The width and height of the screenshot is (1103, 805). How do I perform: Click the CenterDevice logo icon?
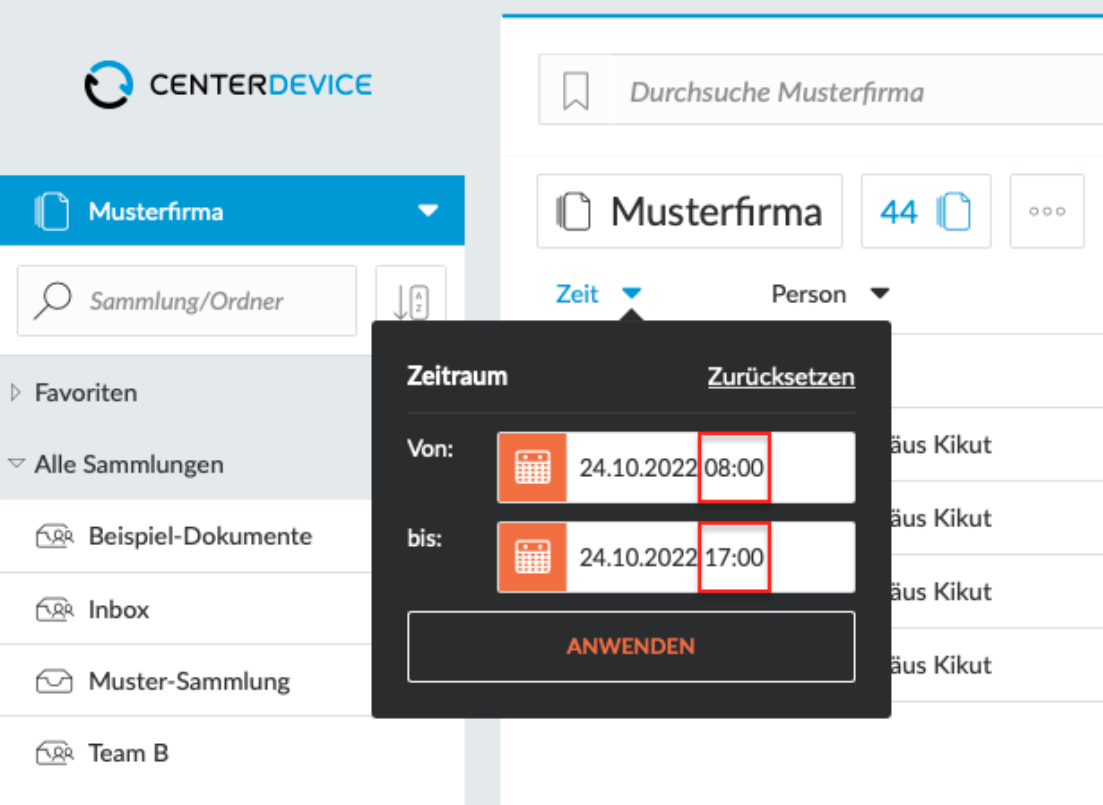coord(108,84)
